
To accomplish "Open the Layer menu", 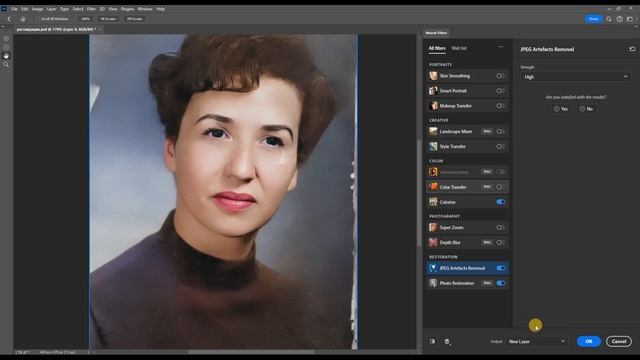I will pyautogui.click(x=51, y=9).
